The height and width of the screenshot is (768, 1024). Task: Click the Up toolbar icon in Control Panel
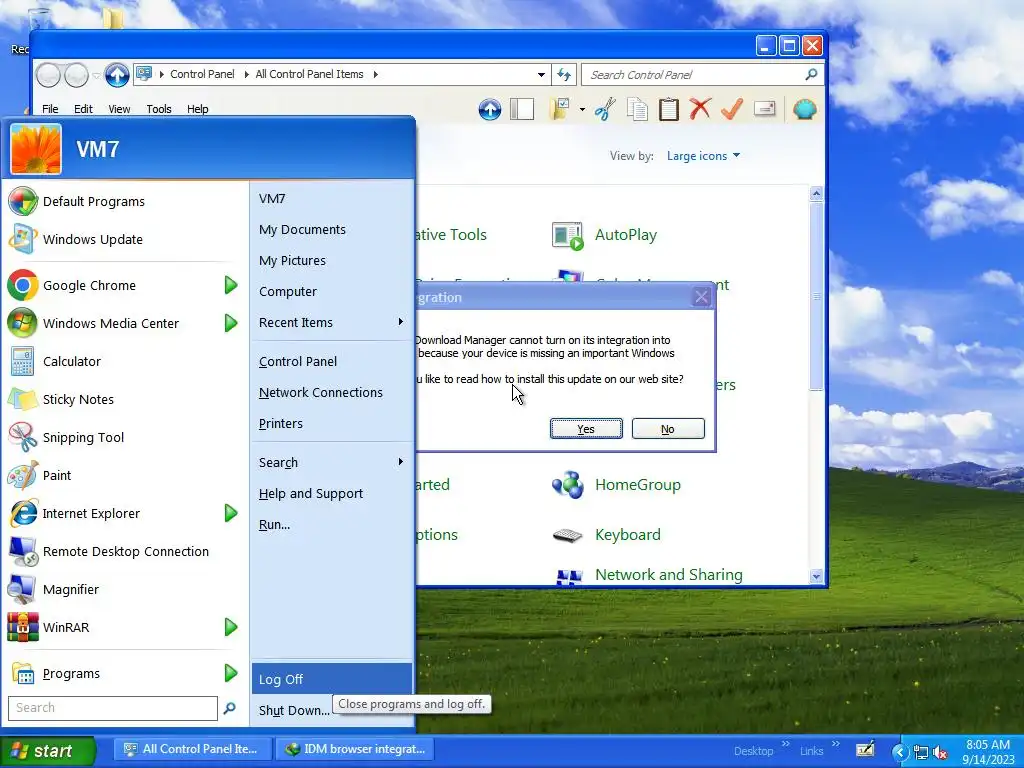[490, 109]
